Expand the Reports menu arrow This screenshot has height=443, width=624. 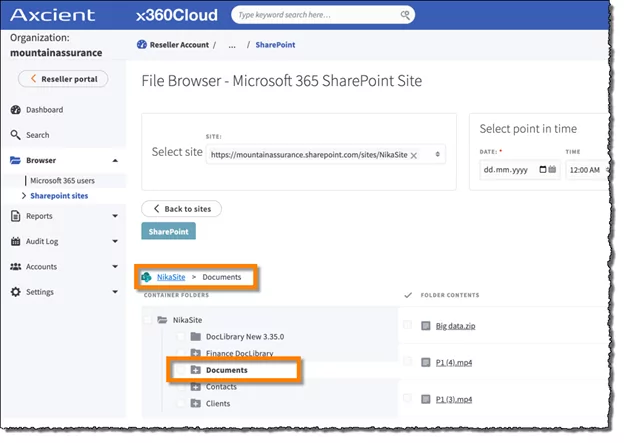pyautogui.click(x=115, y=216)
